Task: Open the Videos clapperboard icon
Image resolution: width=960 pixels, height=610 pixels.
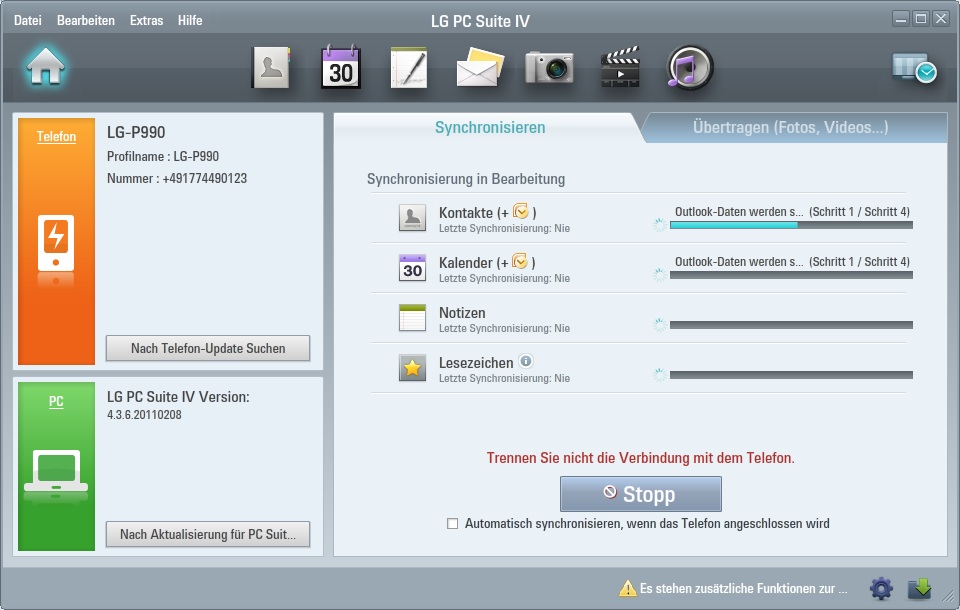Action: click(619, 68)
